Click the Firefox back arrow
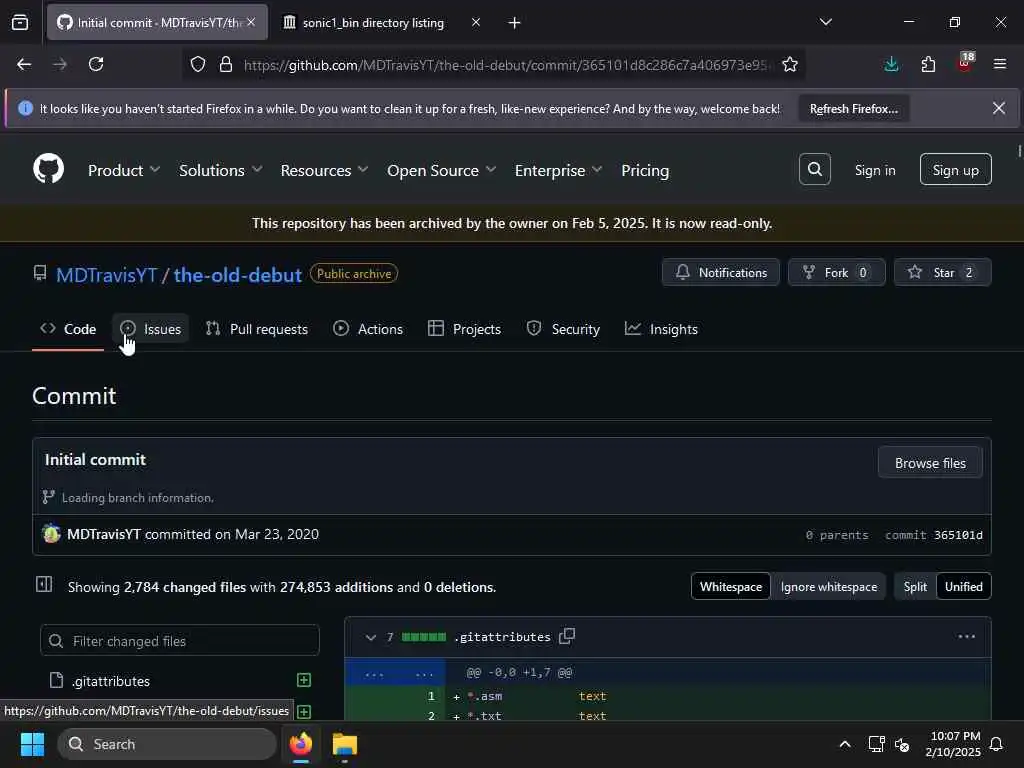 click(24, 64)
